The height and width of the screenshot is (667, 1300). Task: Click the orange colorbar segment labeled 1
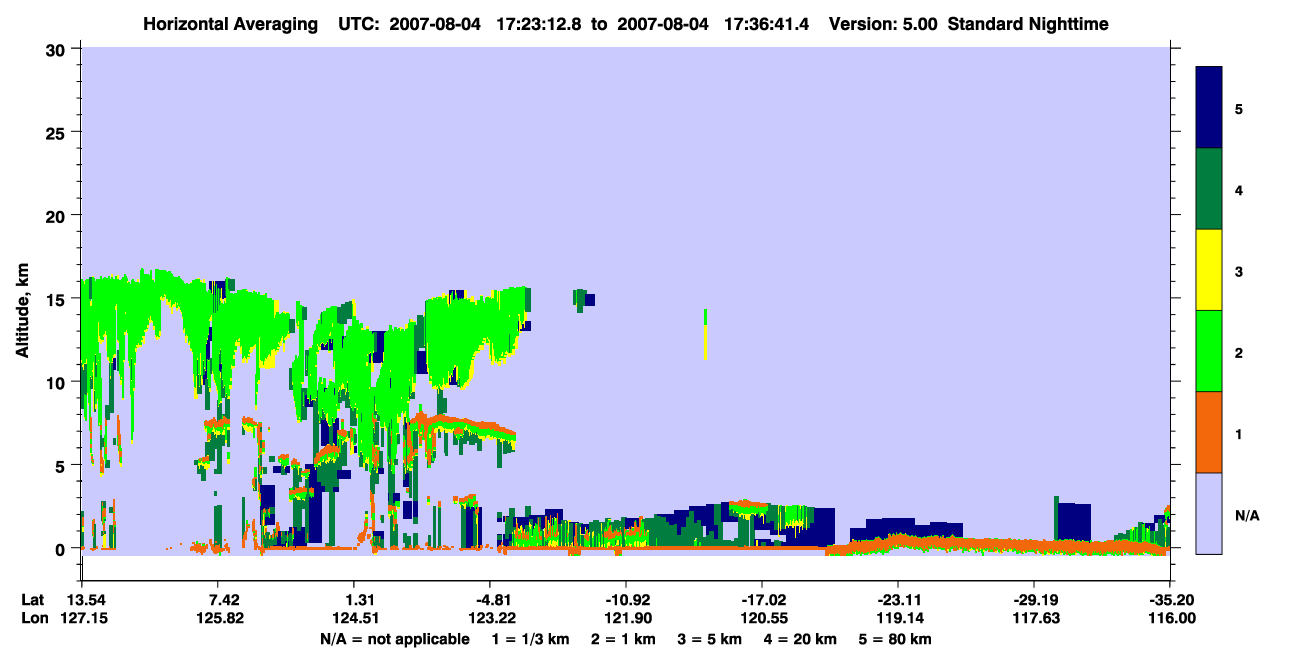tap(1209, 432)
